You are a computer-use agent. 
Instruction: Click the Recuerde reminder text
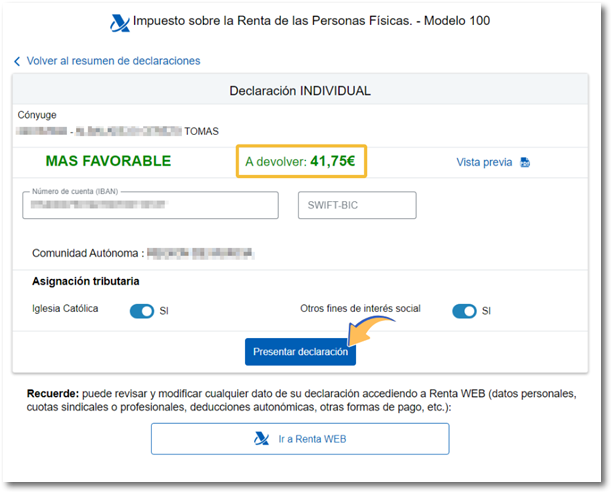pyautogui.click(x=300, y=401)
